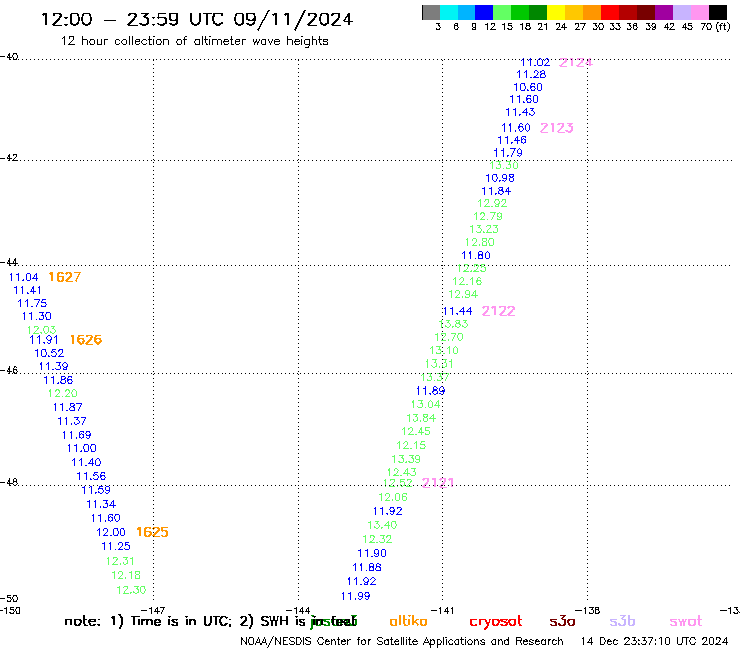Image resolution: width=740 pixels, height=650 pixels.
Task: Click the pink time label 2121
Action: point(437,483)
